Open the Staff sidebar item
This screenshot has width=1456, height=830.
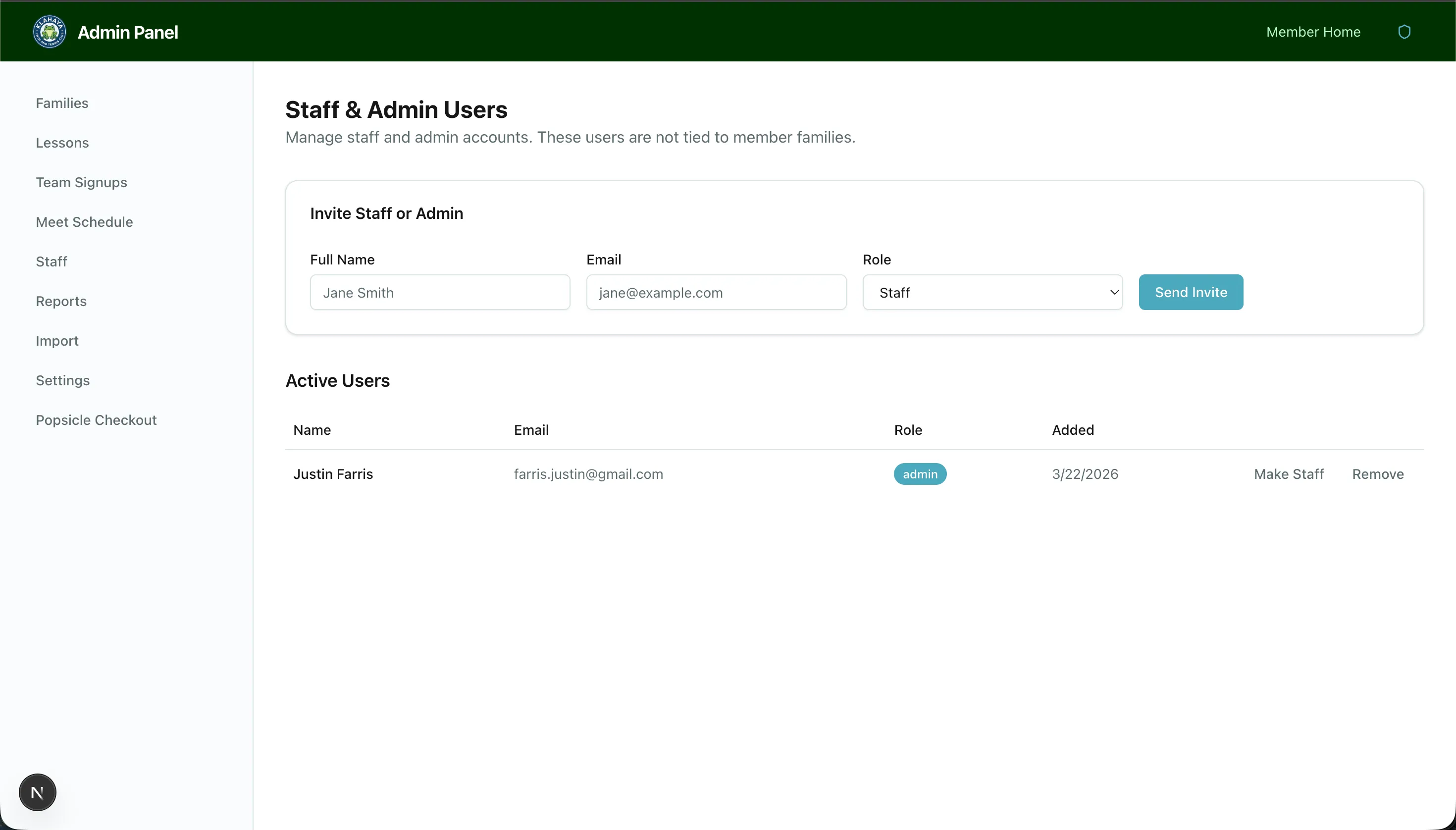[52, 261]
